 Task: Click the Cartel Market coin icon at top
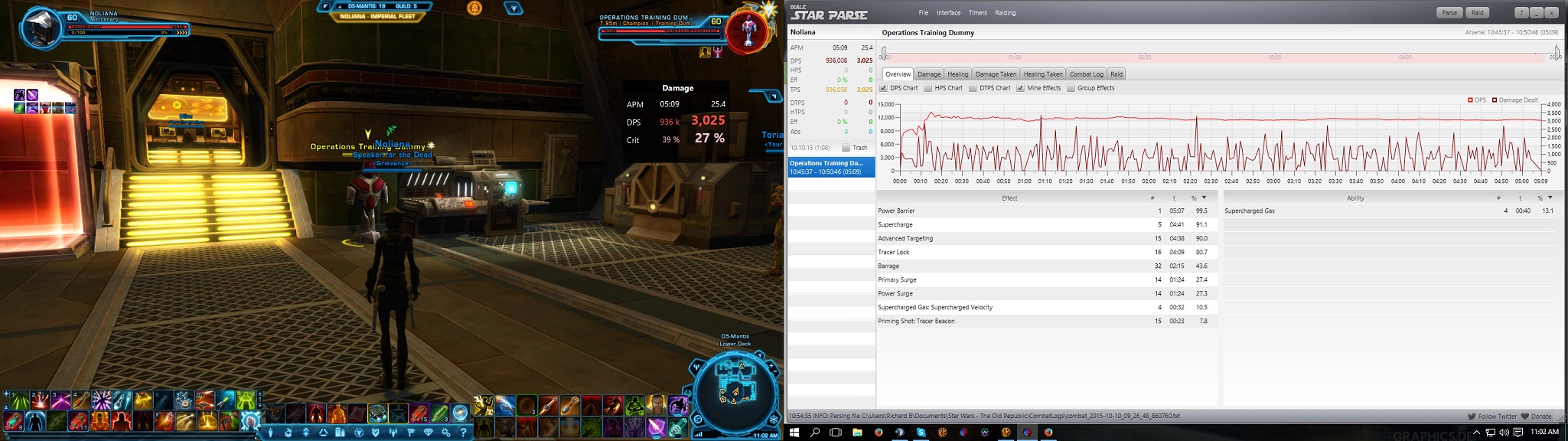pos(474,8)
